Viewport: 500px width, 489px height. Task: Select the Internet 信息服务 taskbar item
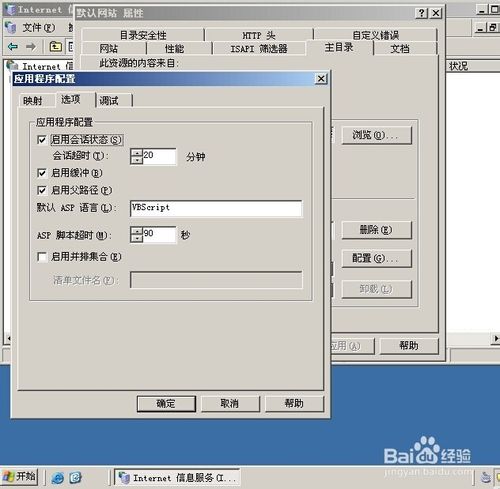pyautogui.click(x=177, y=478)
